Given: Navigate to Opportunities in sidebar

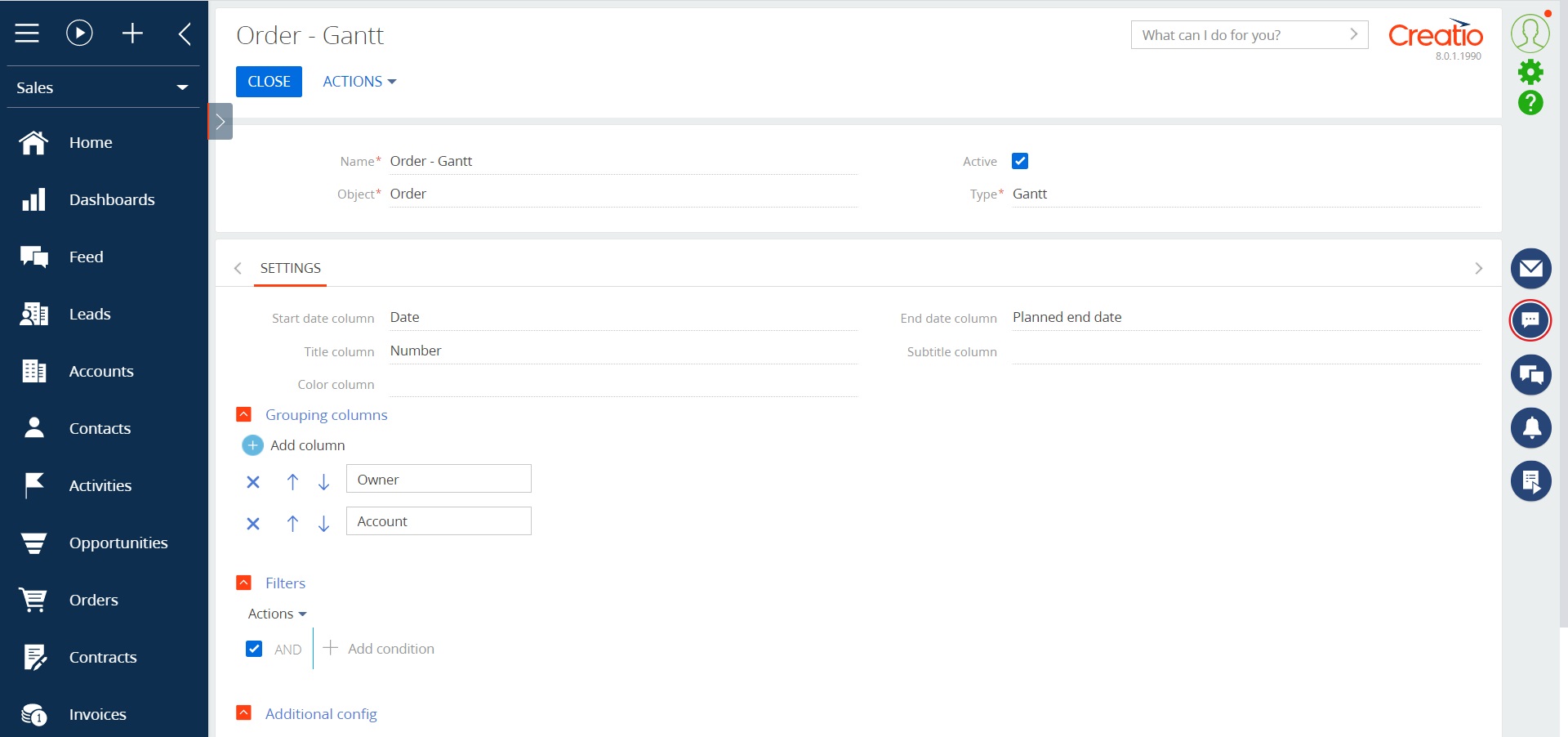Looking at the screenshot, I should pos(118,543).
